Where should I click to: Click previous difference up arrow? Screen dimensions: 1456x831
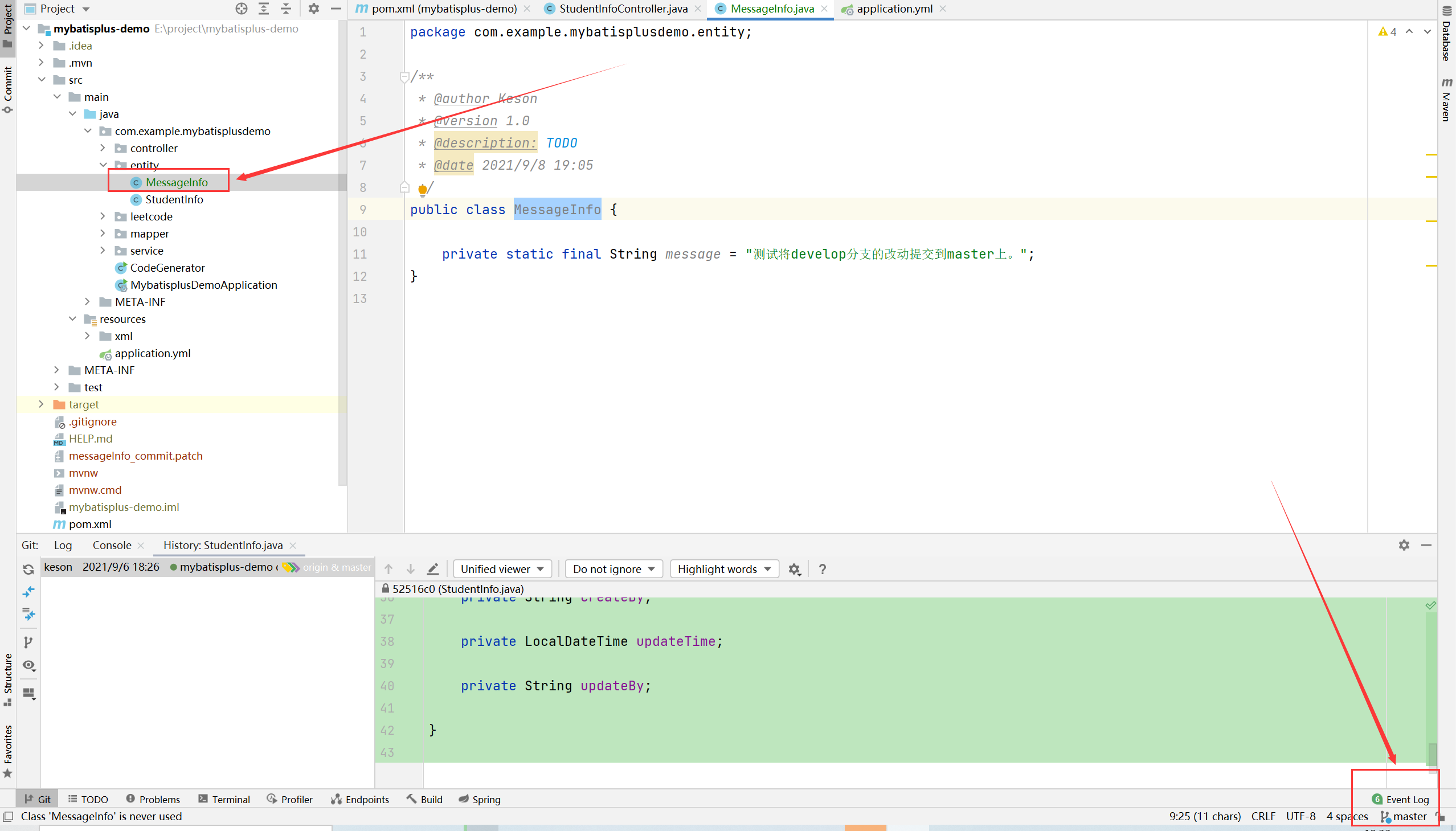388,569
